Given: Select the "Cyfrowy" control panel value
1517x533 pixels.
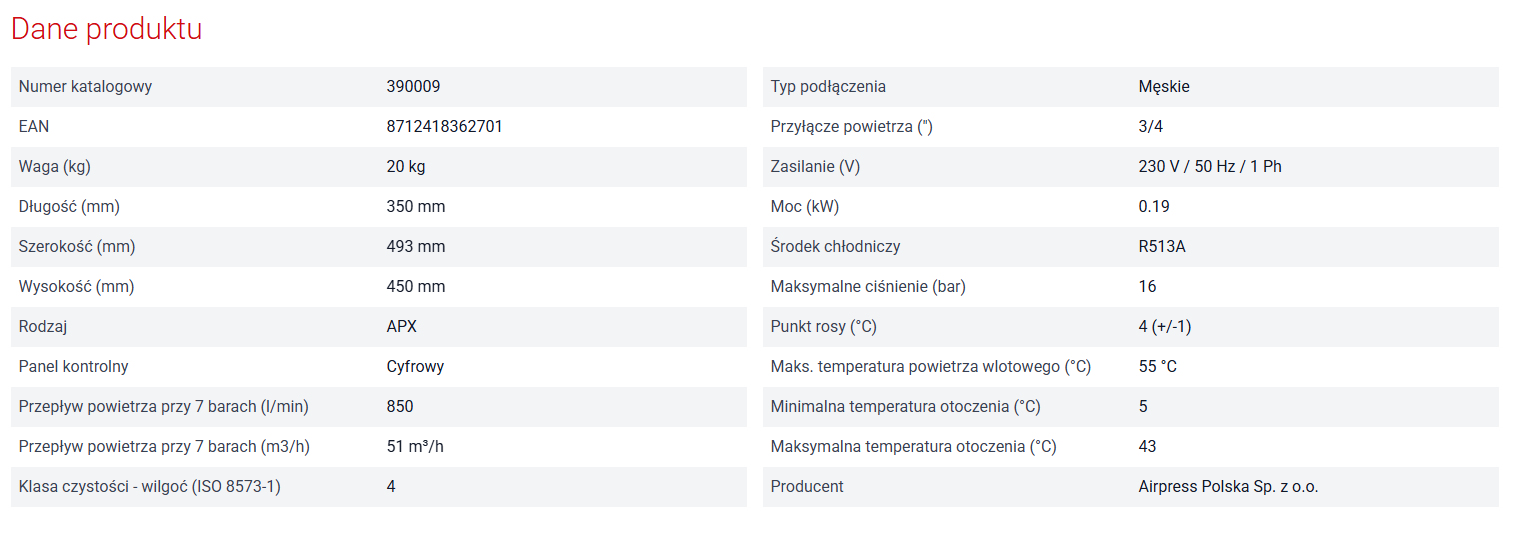Looking at the screenshot, I should pos(415,367).
